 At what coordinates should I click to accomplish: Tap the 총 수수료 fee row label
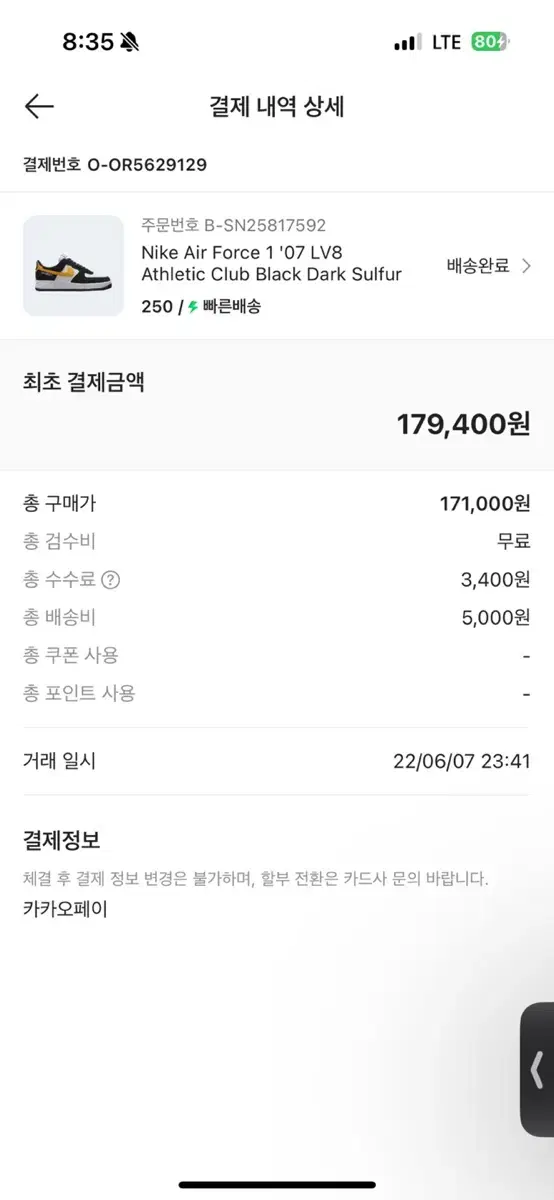[60, 580]
